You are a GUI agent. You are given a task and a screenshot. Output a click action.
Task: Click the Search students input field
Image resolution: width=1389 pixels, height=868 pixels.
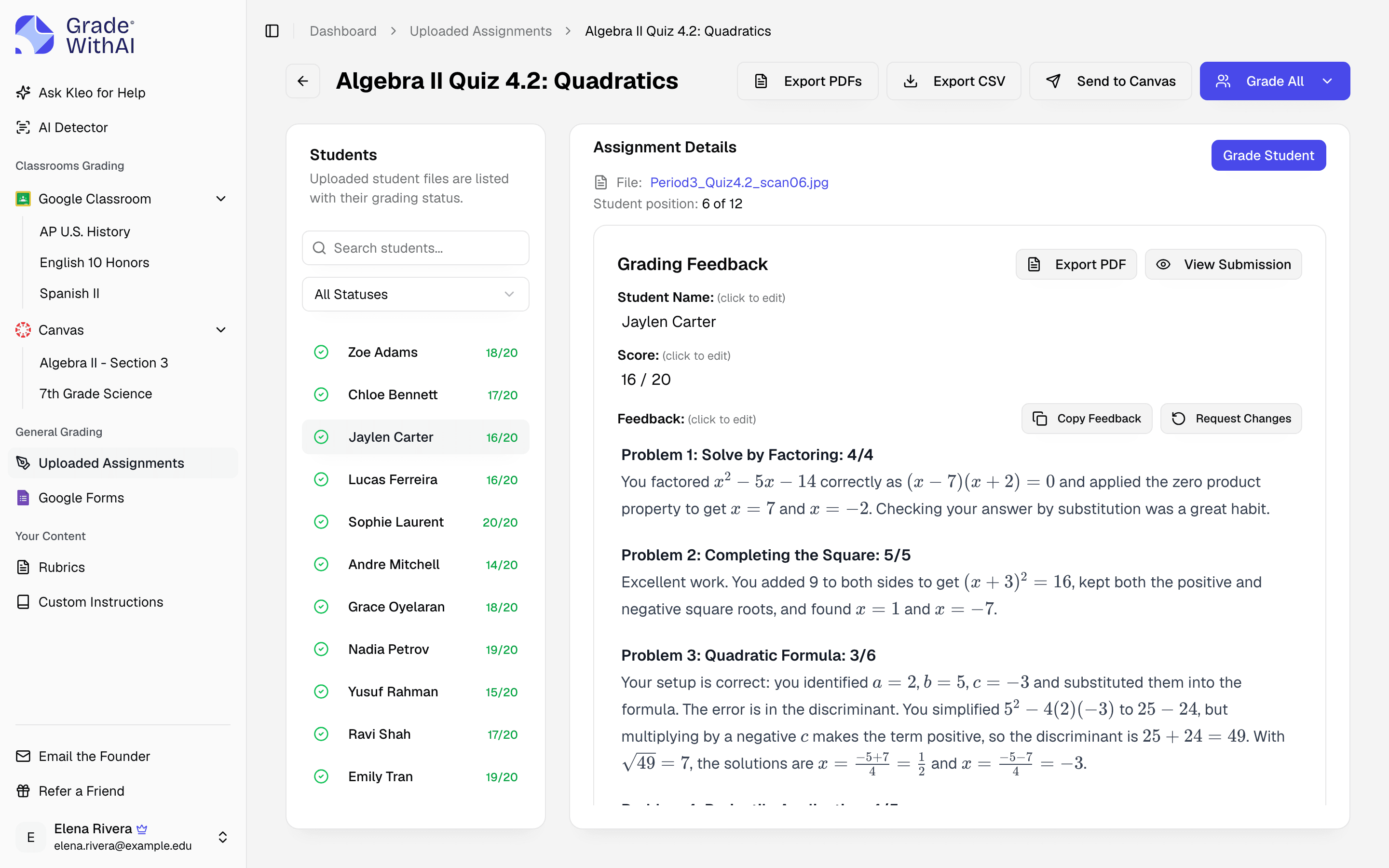[x=416, y=248]
